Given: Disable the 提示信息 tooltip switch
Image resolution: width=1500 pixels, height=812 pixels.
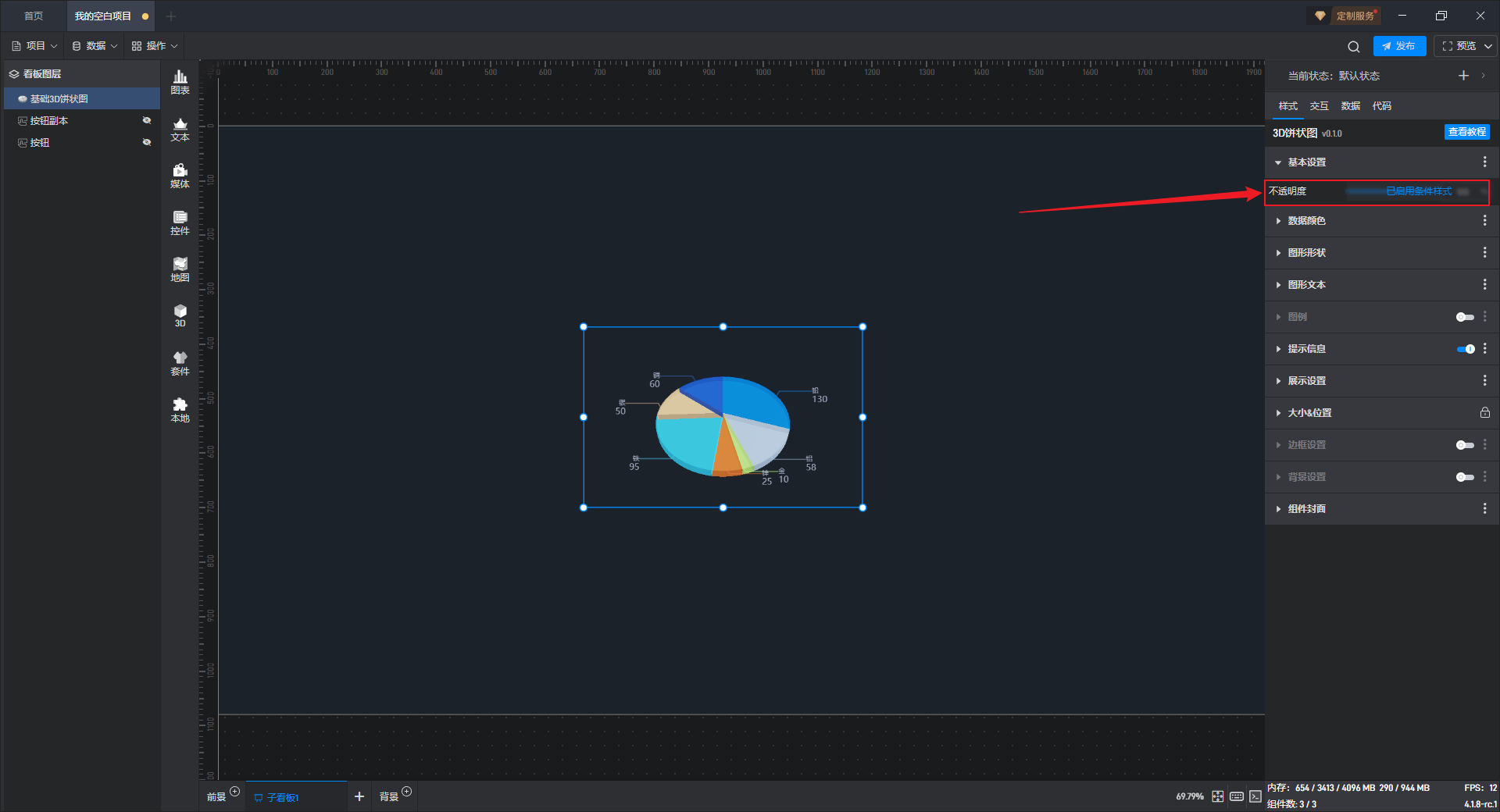Looking at the screenshot, I should click(x=1466, y=349).
